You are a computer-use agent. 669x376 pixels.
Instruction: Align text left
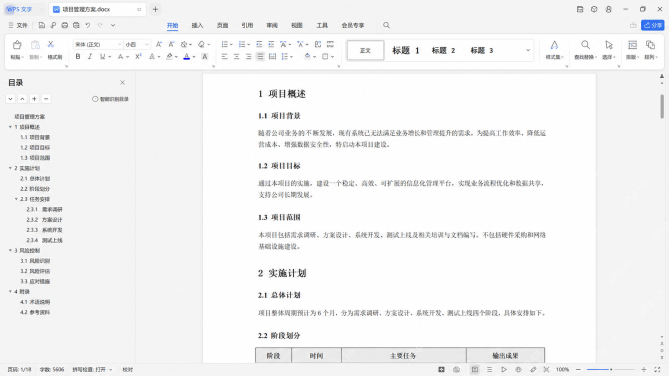[x=224, y=57]
